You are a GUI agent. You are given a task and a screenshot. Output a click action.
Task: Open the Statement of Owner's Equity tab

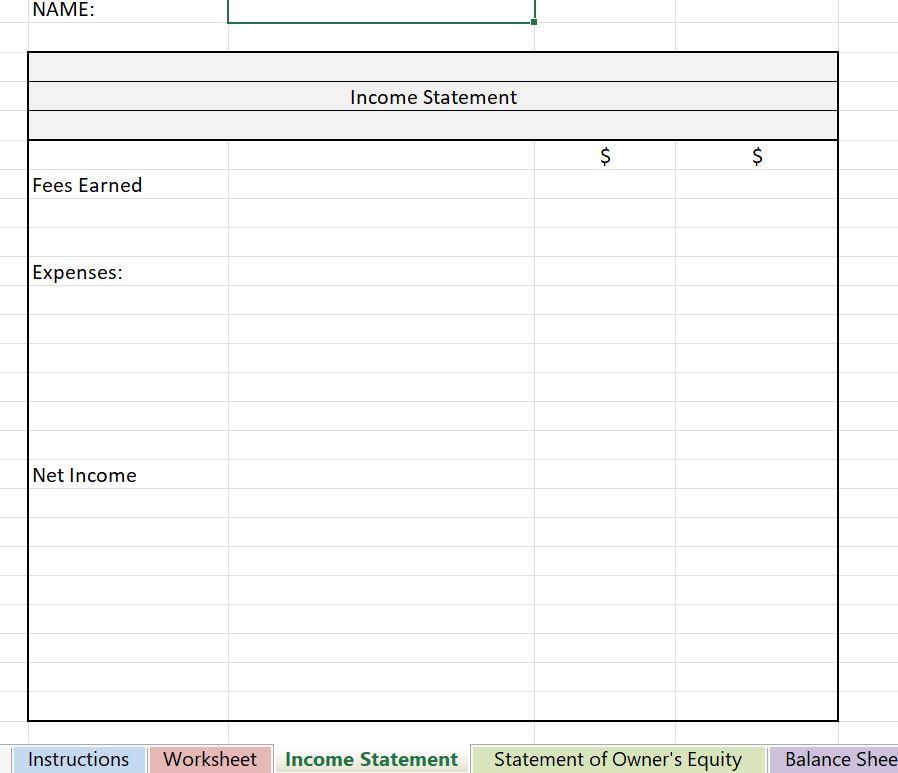coord(618,759)
